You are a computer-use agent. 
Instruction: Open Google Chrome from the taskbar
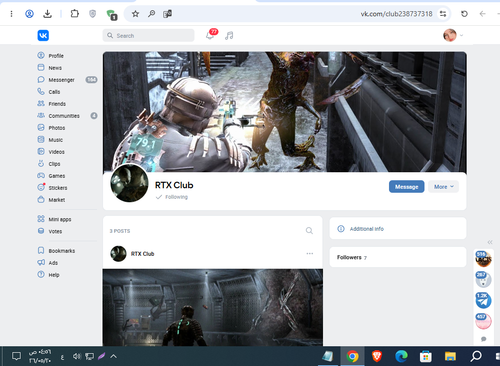(x=352, y=356)
